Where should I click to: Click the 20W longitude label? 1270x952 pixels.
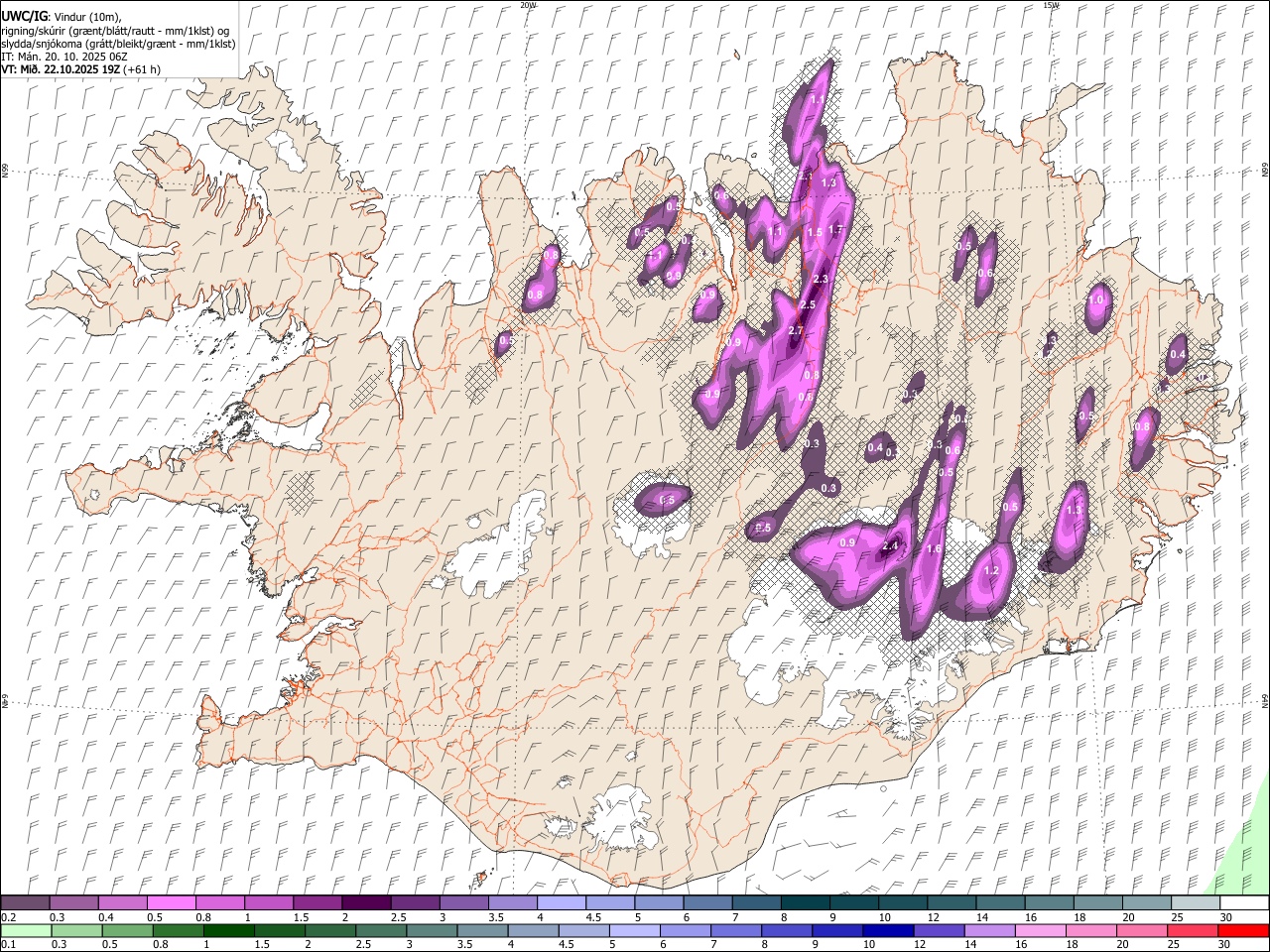(528, 5)
